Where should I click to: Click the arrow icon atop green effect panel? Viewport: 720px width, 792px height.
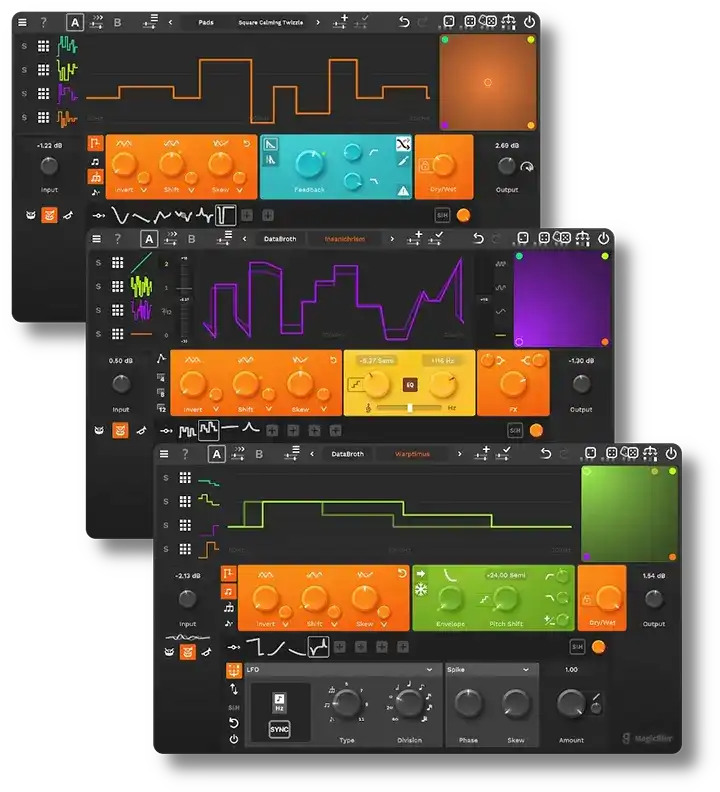[x=420, y=574]
